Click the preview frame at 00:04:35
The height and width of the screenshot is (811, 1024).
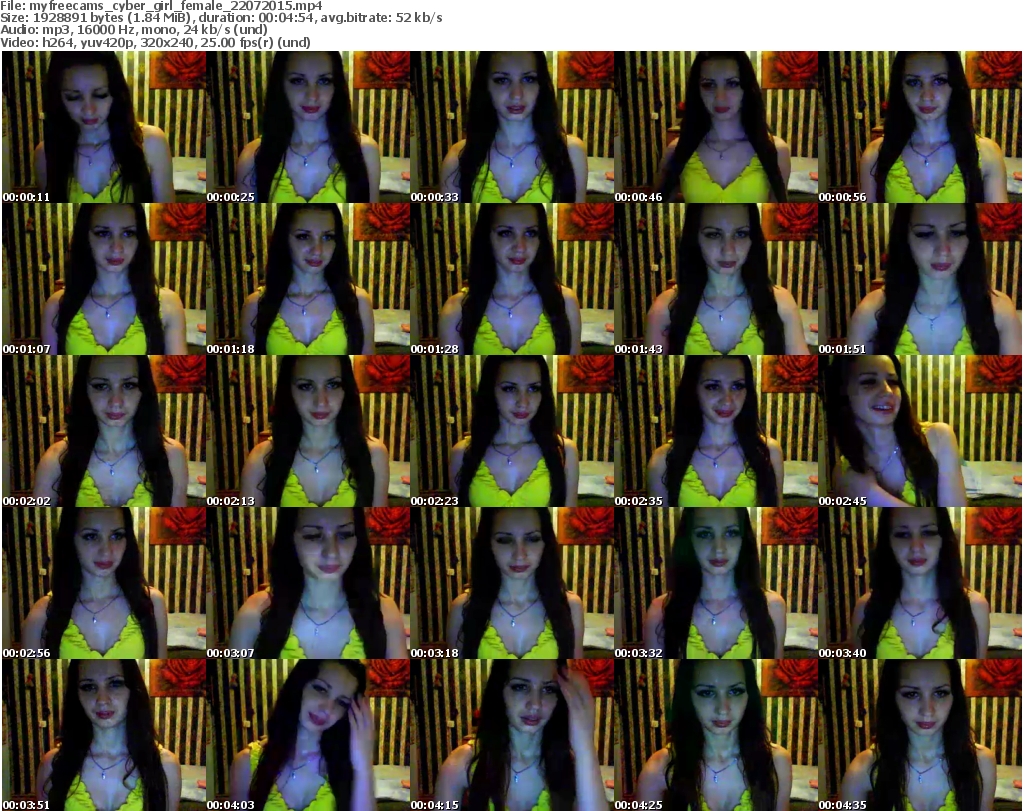tap(920, 735)
